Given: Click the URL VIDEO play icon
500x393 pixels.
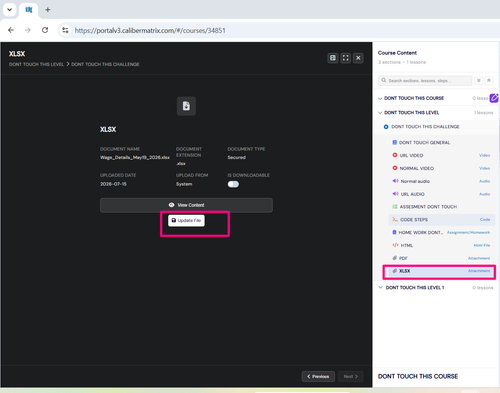Looking at the screenshot, I should click(x=395, y=155).
